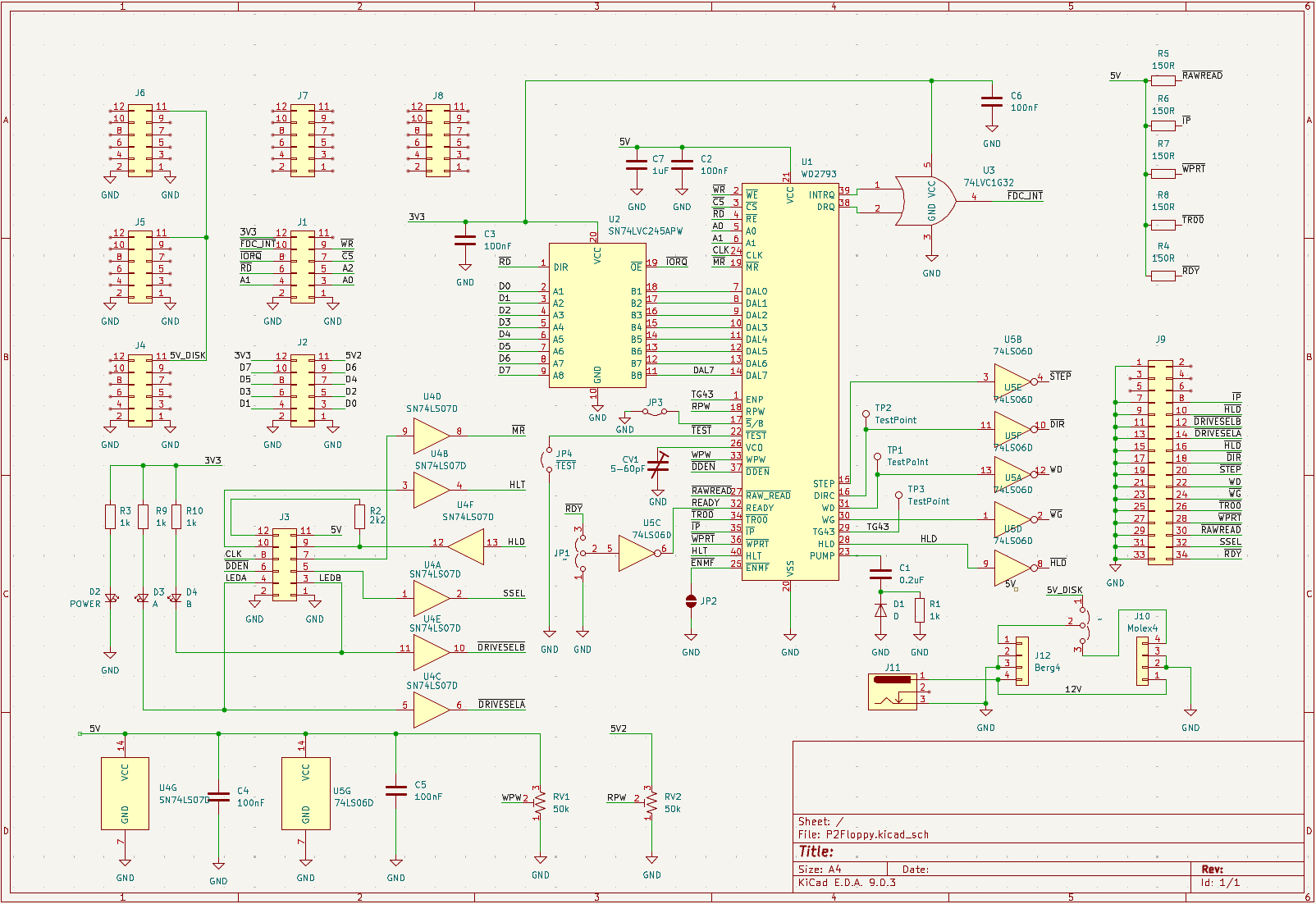Click the J9 34-pin connector body
Viewport: 1316px width, 904px height.
(1160, 463)
